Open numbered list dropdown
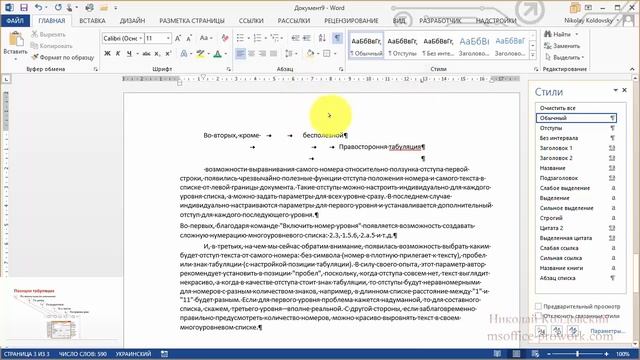Viewport: 640px width, 360px height. [x=266, y=38]
